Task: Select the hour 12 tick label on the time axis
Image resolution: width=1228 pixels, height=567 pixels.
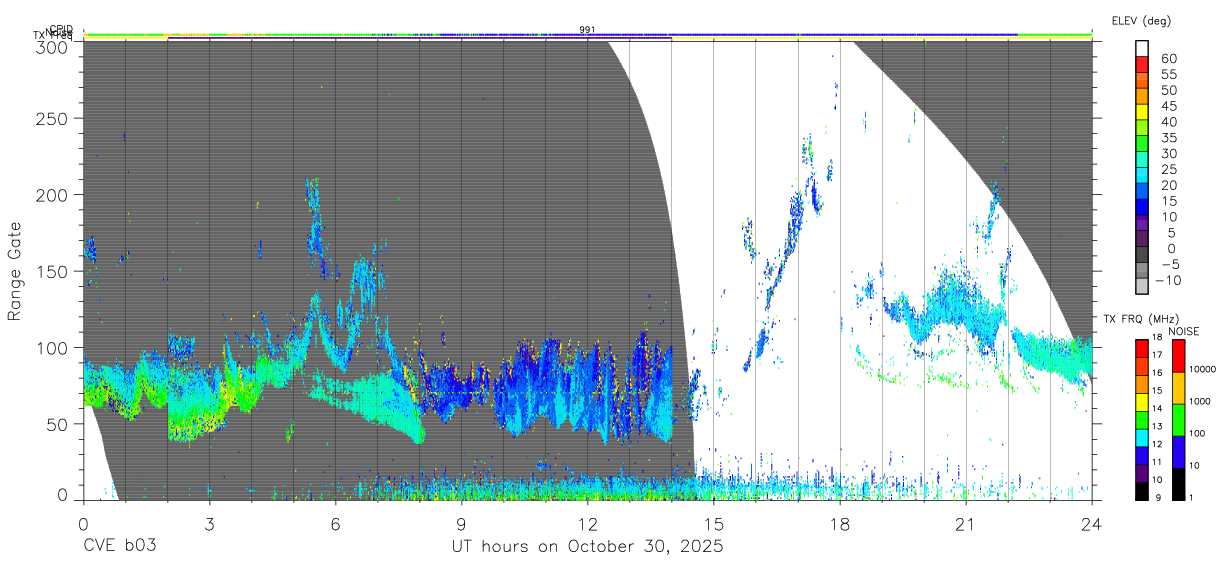Action: [x=587, y=524]
